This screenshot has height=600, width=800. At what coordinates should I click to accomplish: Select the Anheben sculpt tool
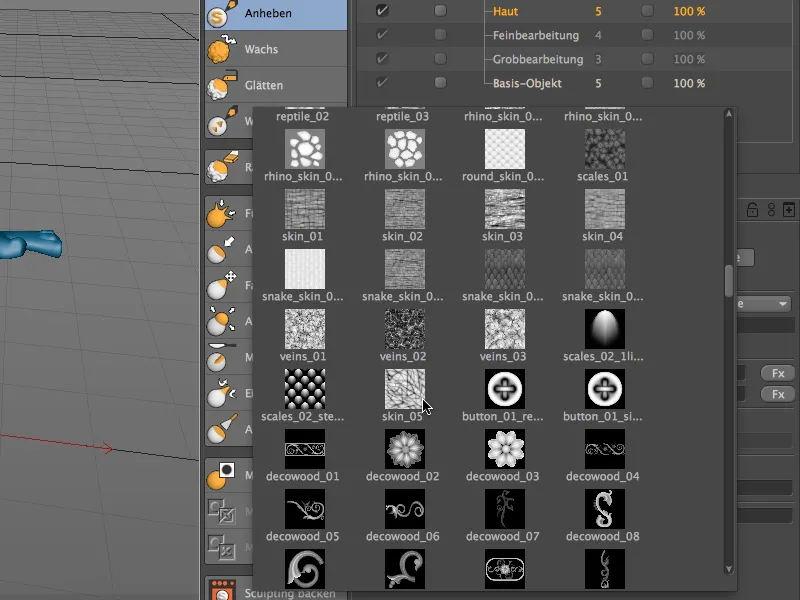click(276, 14)
